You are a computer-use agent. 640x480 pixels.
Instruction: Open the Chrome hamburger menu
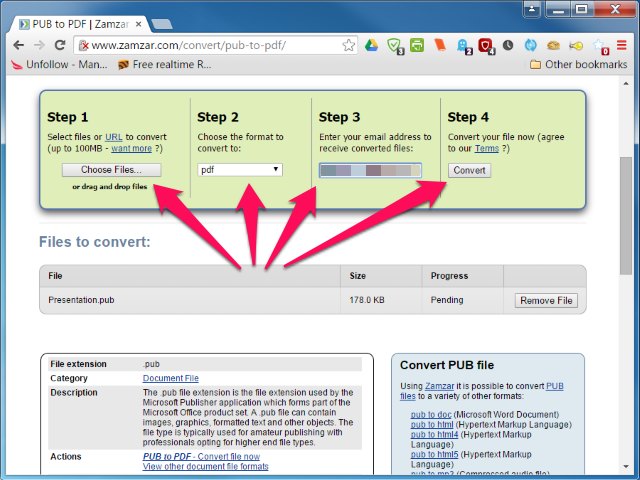coord(622,45)
